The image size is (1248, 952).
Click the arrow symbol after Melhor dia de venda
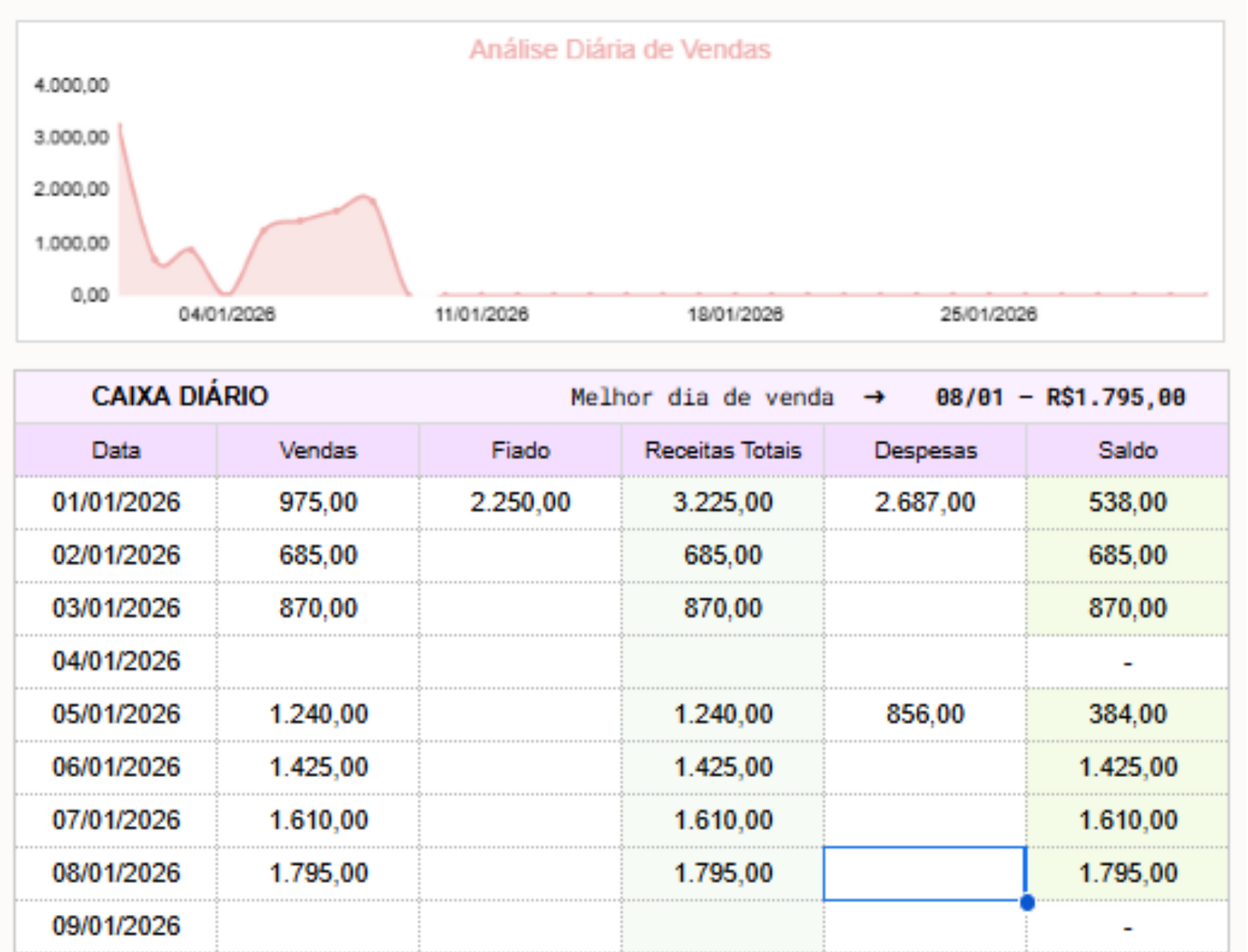pyautogui.click(x=874, y=398)
